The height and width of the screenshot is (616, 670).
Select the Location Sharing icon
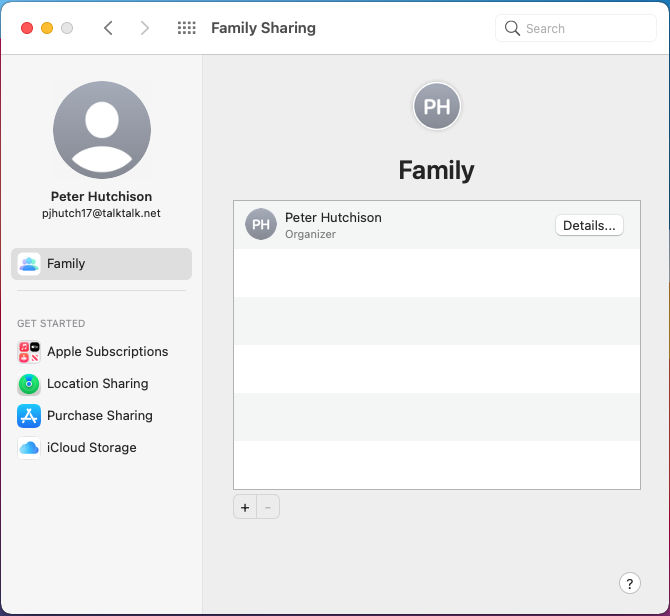[29, 384]
